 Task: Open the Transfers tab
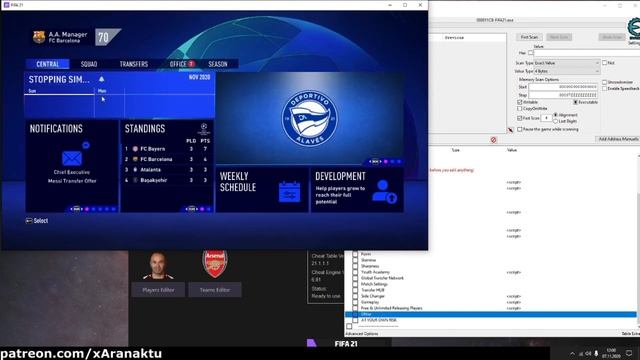click(133, 64)
